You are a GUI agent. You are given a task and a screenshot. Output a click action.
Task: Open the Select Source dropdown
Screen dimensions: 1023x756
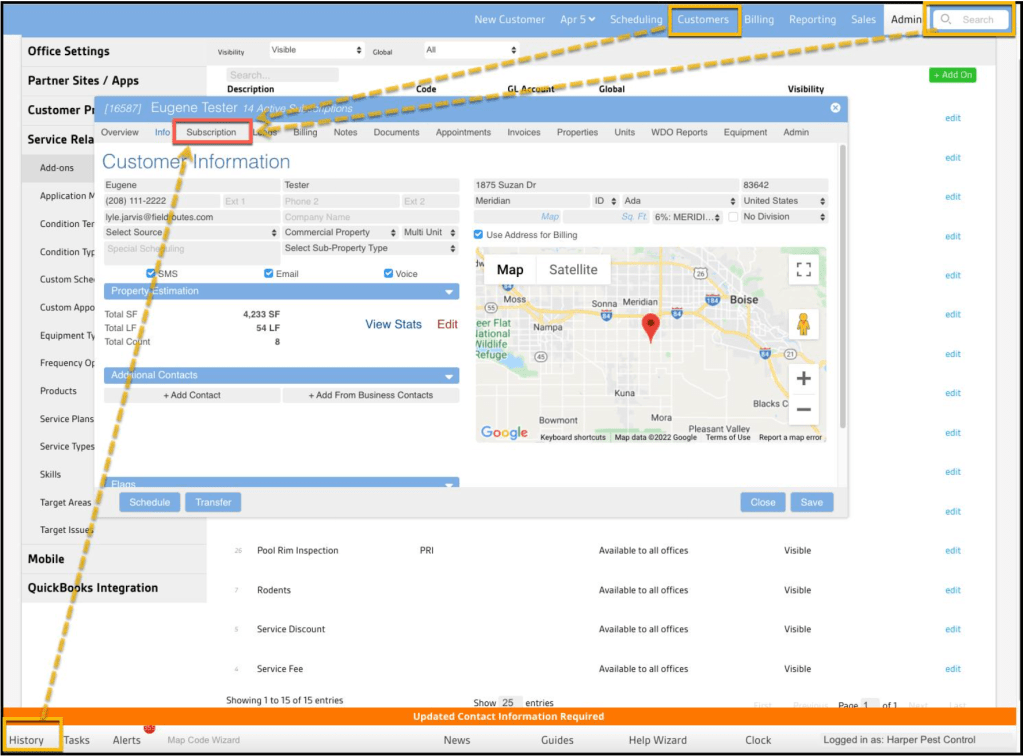pyautogui.click(x=191, y=232)
